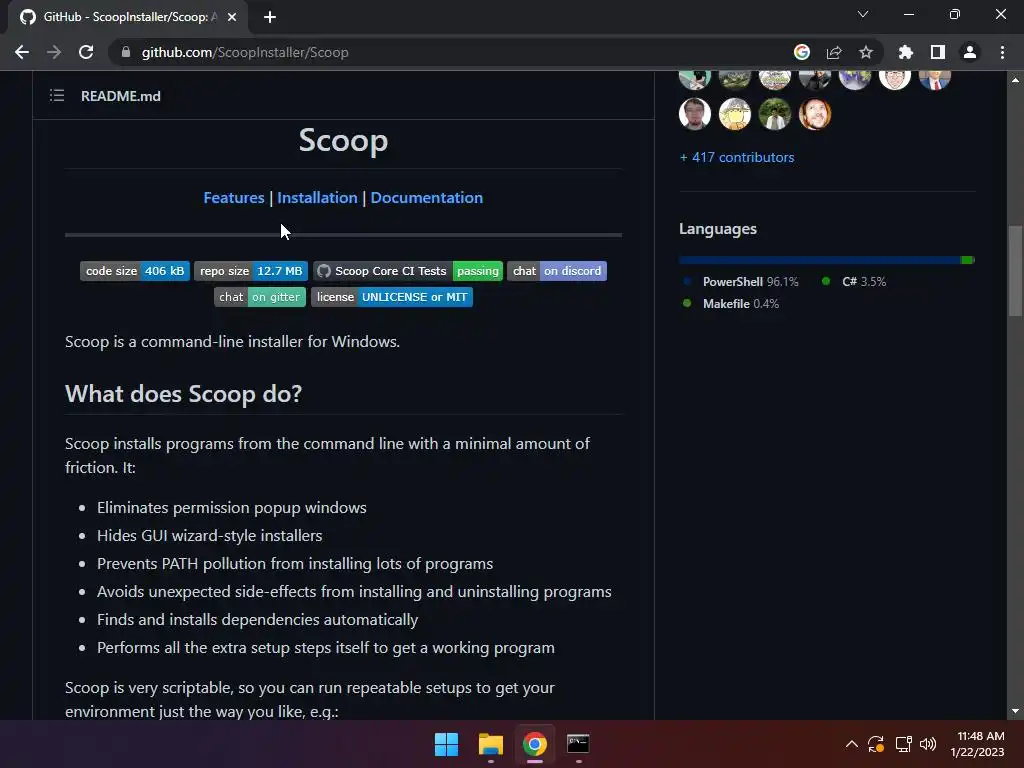Click the scrollbar up arrow
The height and width of the screenshot is (768, 1024).
pyautogui.click(x=1015, y=80)
